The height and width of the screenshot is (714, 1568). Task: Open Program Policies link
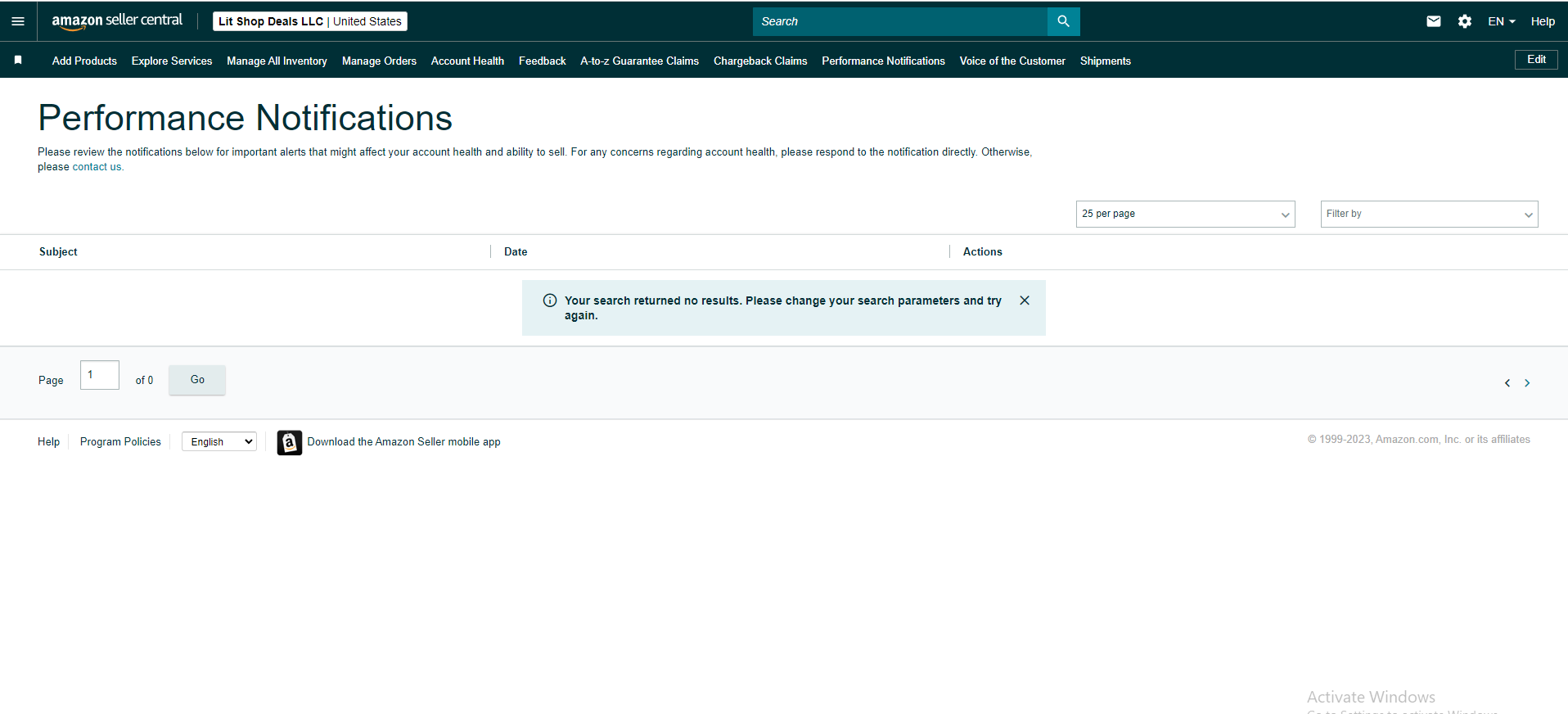[x=120, y=441]
